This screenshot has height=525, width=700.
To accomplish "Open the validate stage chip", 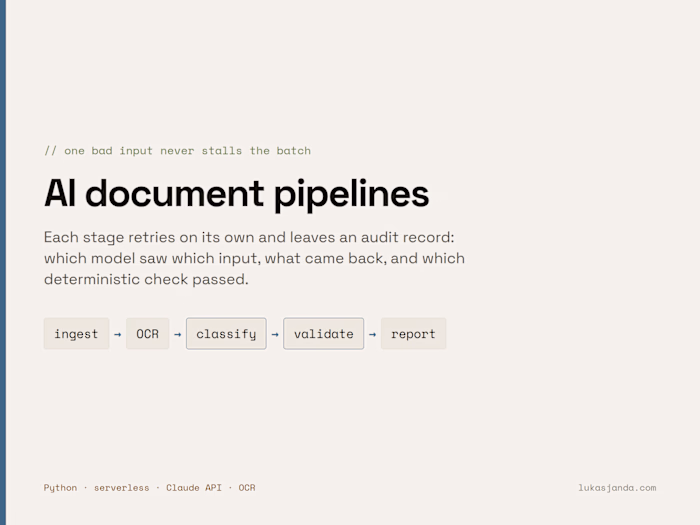I will [x=324, y=333].
